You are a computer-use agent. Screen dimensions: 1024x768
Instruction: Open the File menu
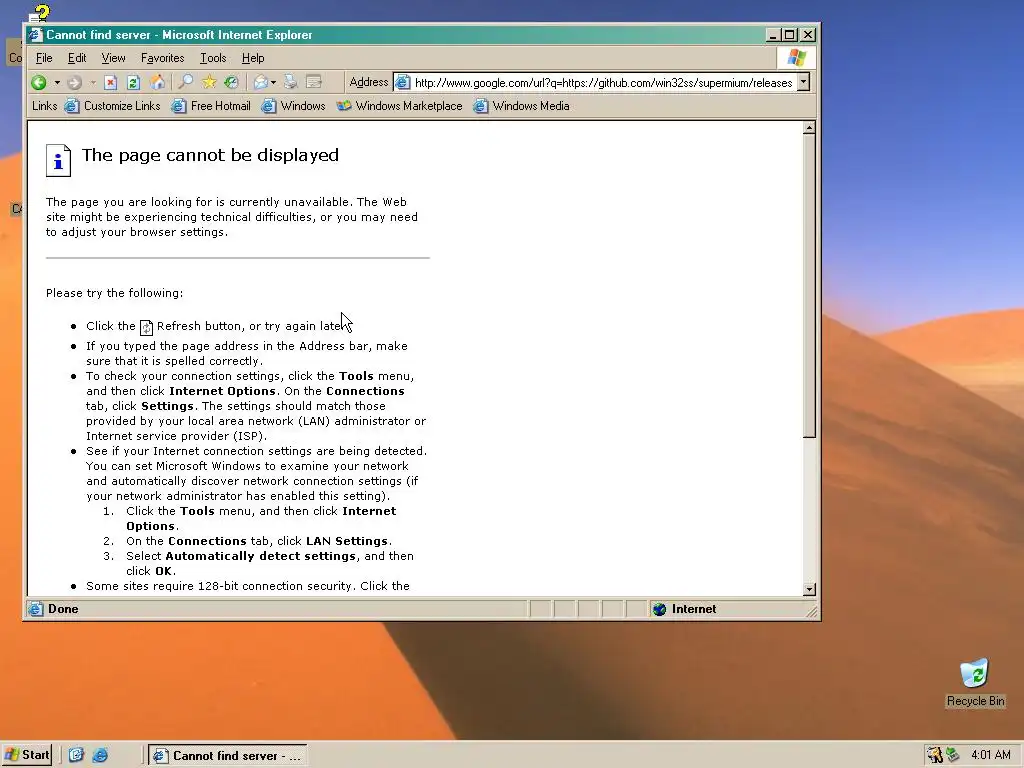pos(44,58)
